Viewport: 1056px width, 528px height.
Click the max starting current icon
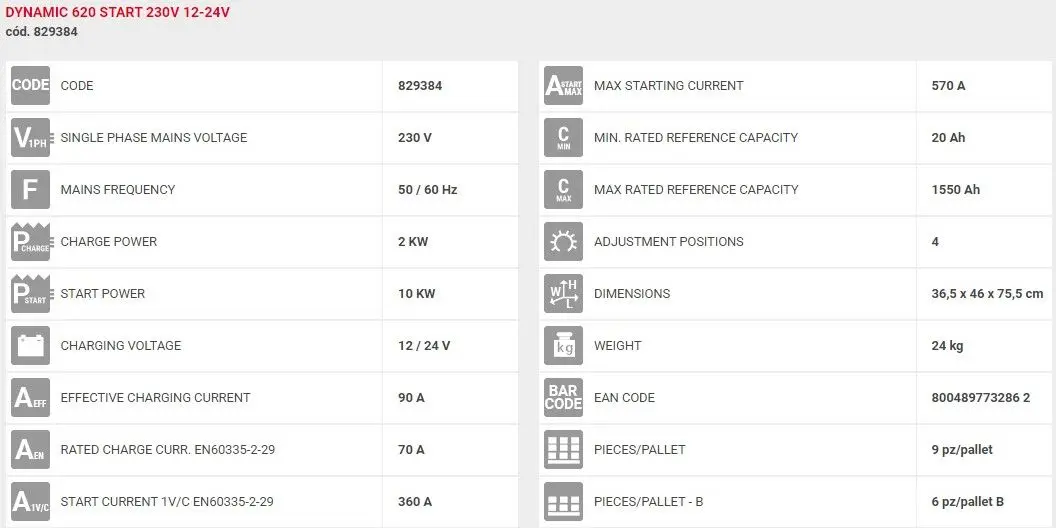(564, 86)
